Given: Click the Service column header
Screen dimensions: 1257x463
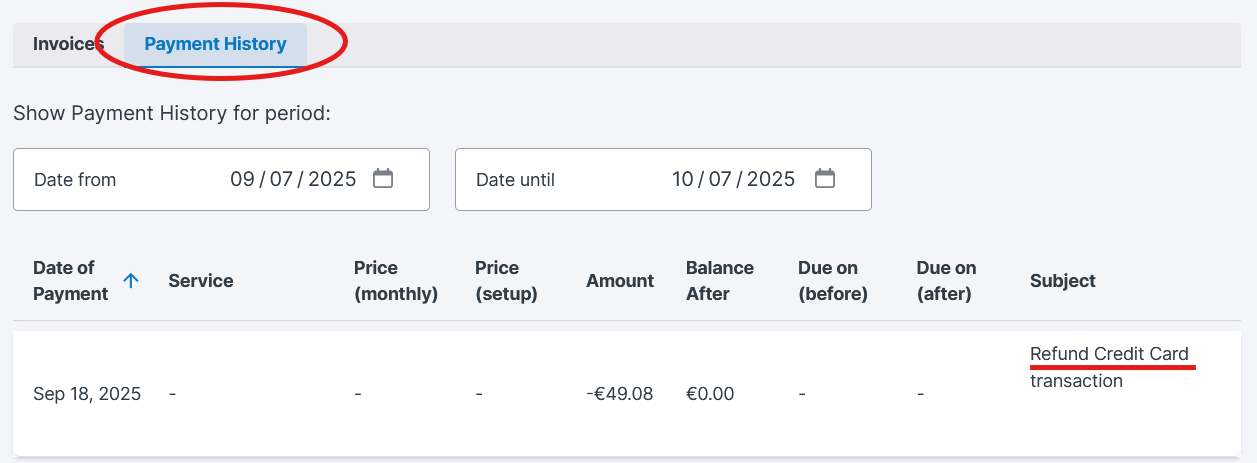Looking at the screenshot, I should (200, 281).
